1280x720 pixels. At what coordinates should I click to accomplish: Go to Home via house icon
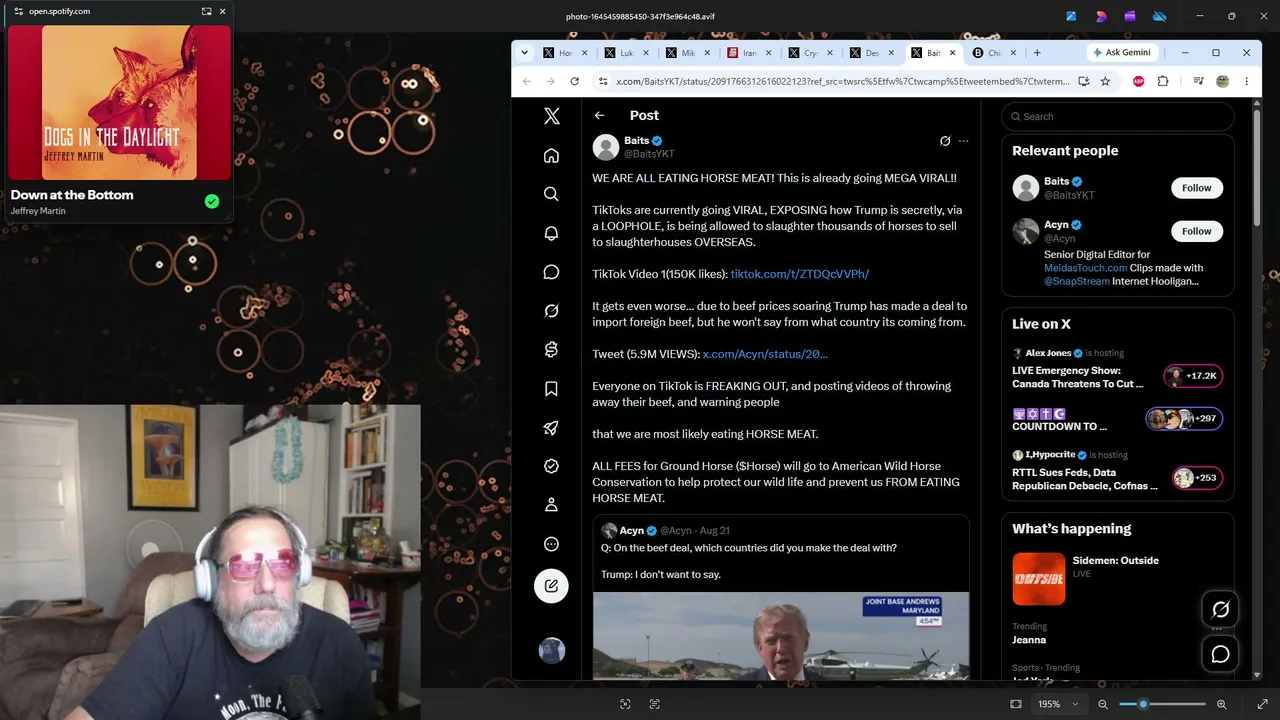[551, 155]
